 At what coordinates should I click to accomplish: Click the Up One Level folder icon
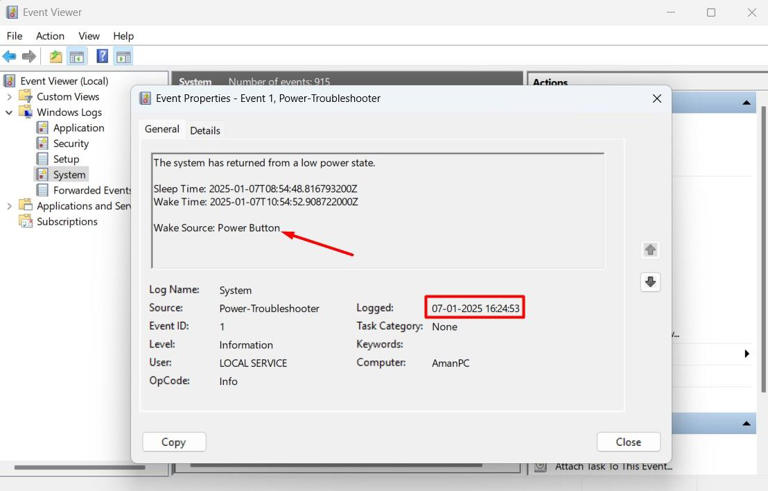(x=56, y=57)
